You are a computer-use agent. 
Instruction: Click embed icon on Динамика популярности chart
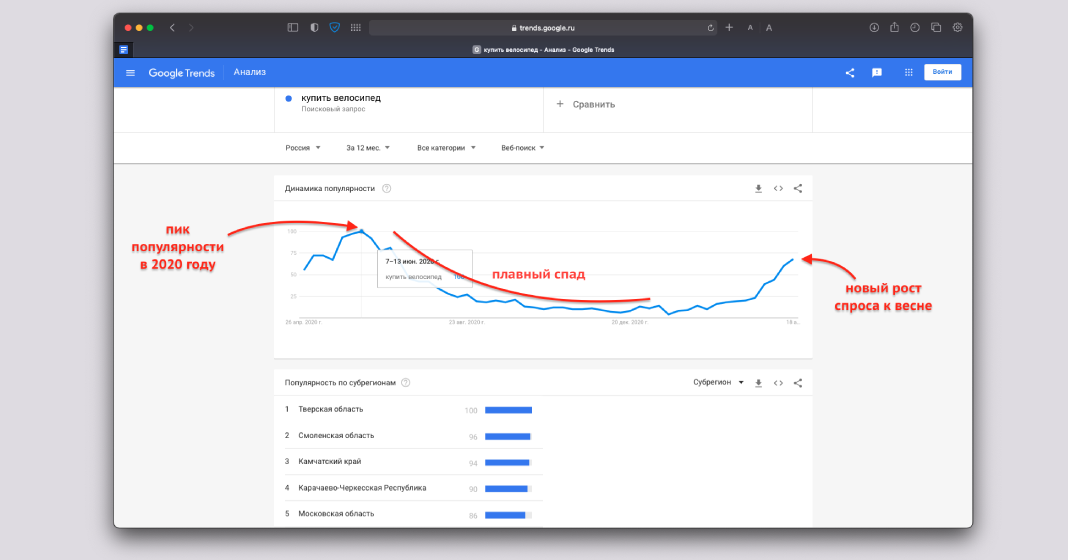778,189
